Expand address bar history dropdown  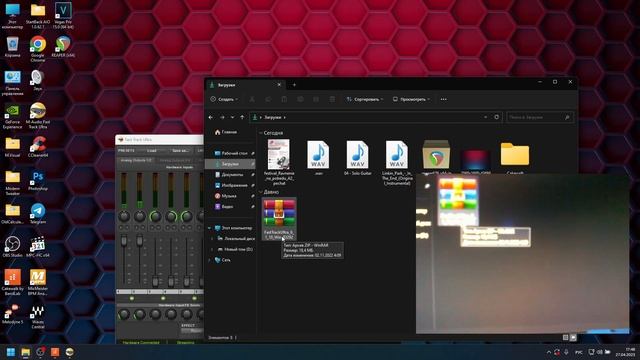(485, 117)
